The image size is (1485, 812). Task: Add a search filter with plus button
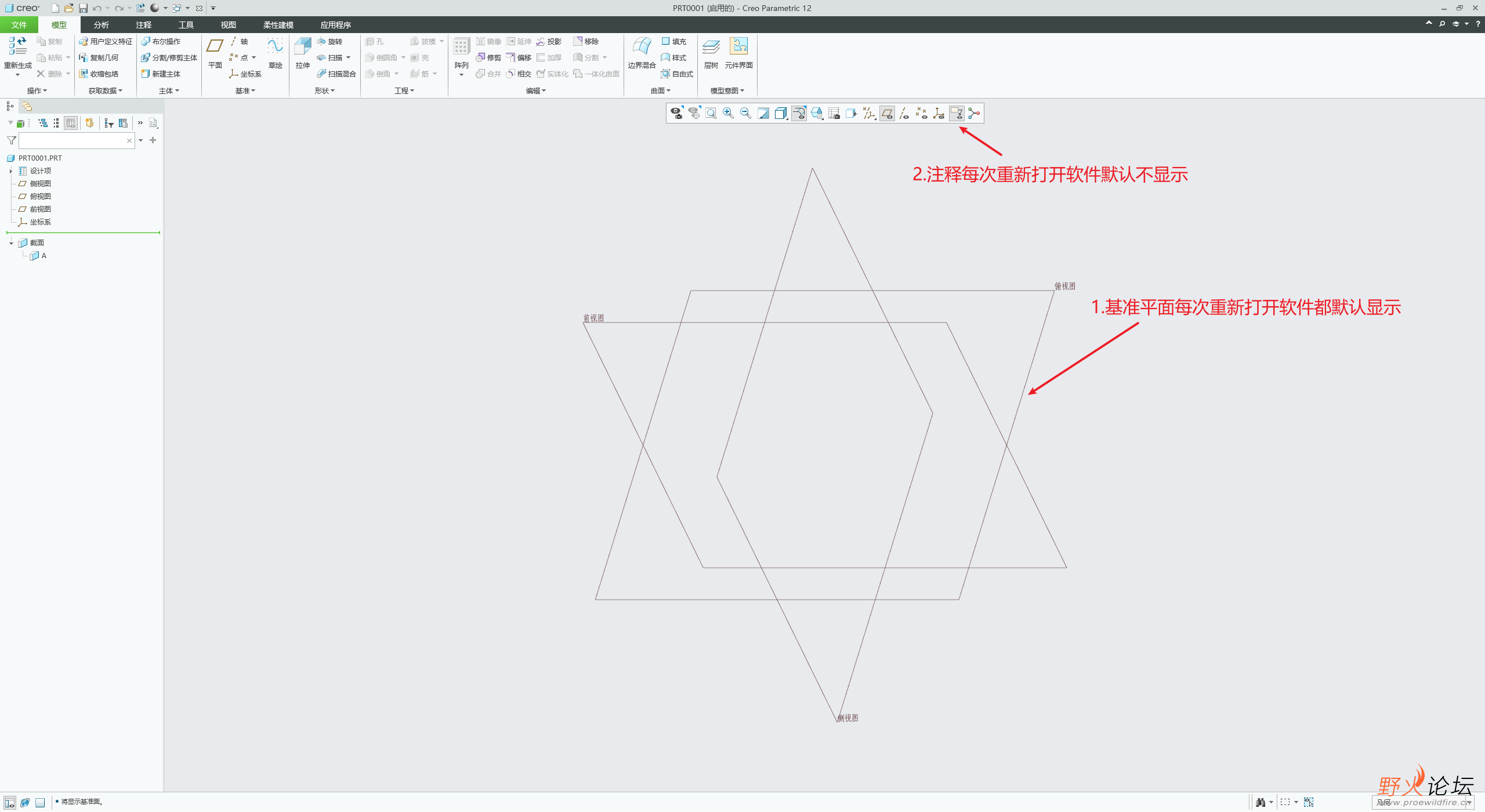click(x=153, y=140)
